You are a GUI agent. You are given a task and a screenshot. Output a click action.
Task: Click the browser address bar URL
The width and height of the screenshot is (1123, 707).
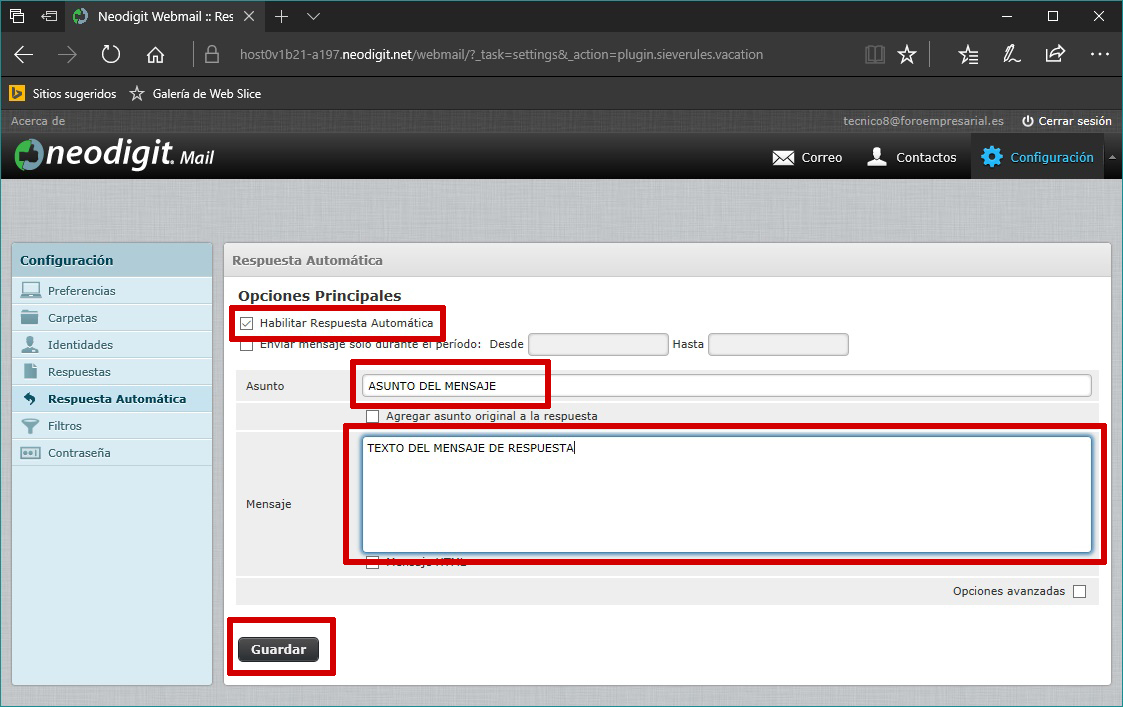coord(501,54)
